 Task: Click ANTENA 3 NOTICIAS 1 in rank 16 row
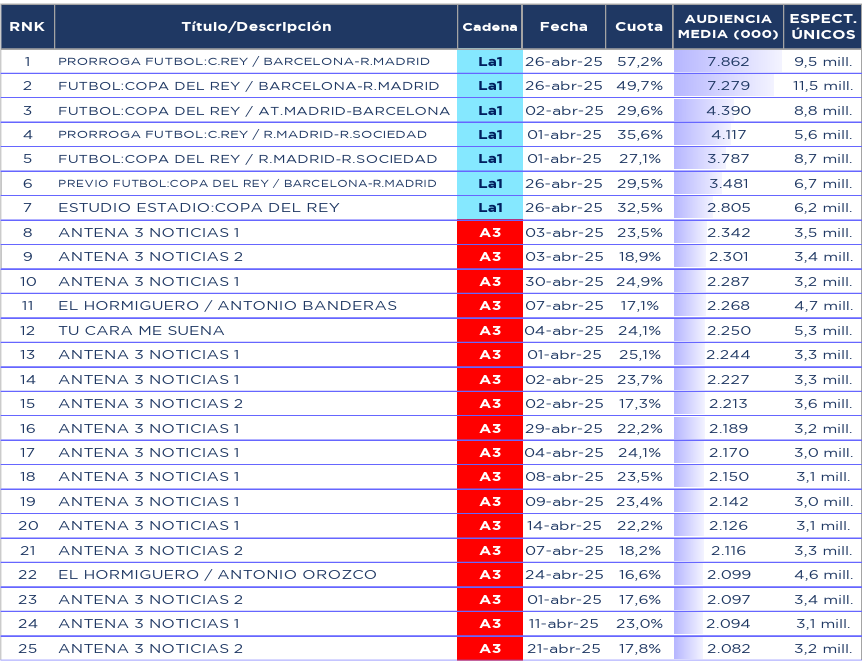[x=149, y=428]
